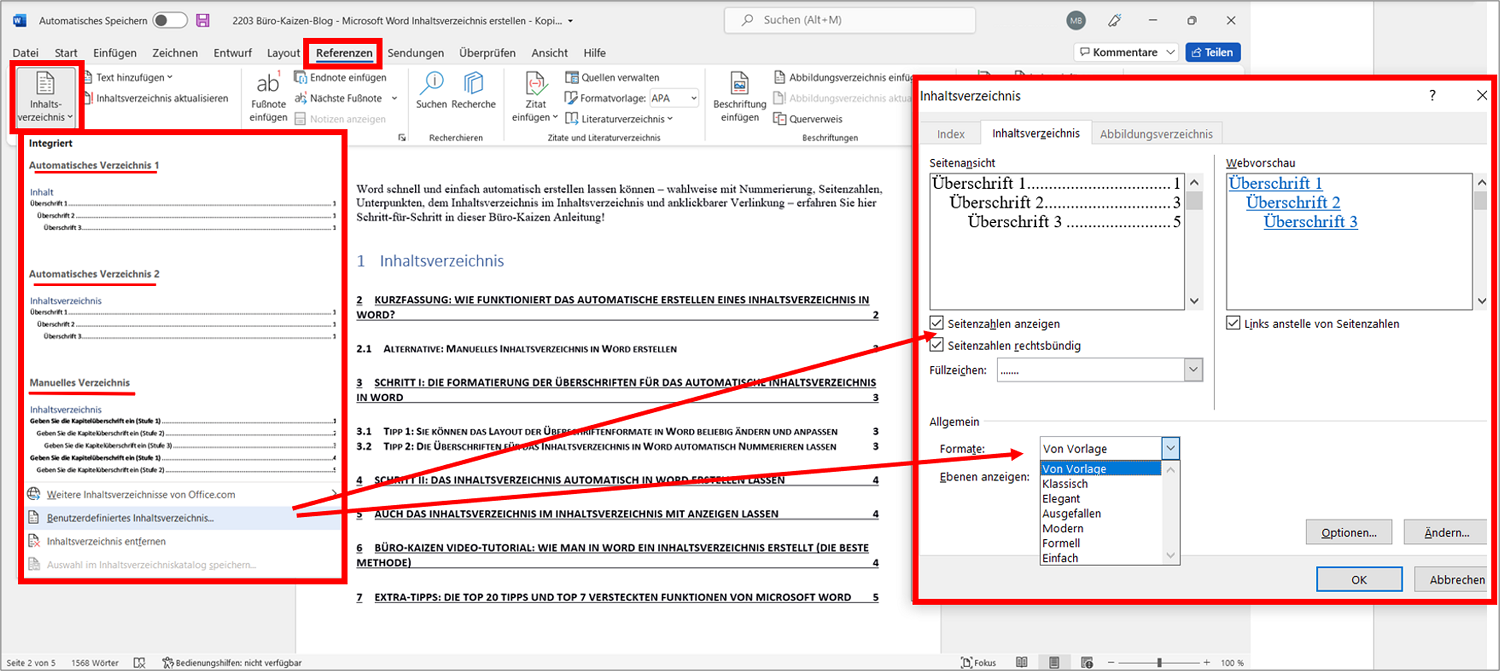Click zoom in plus icon

(1209, 662)
